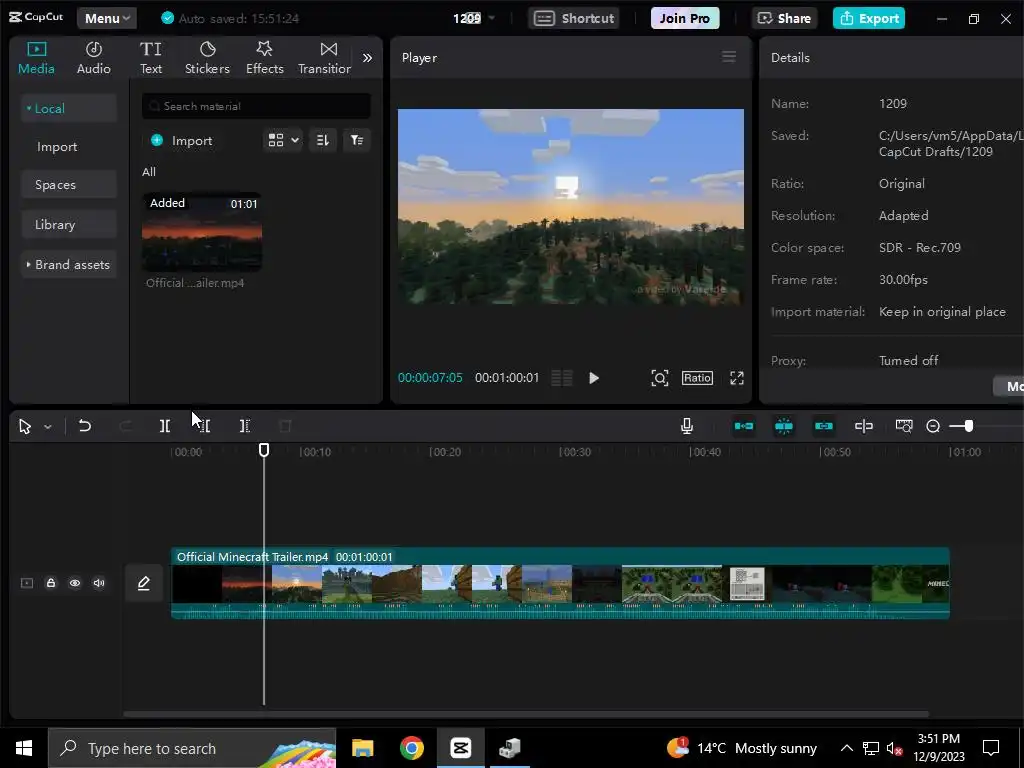Viewport: 1024px width, 768px height.
Task: Open the notification center icon
Action: 991,748
